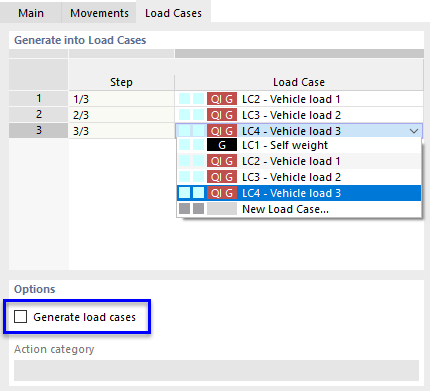
Task: Click the gray badge beside New Load Case
Action: (222, 209)
